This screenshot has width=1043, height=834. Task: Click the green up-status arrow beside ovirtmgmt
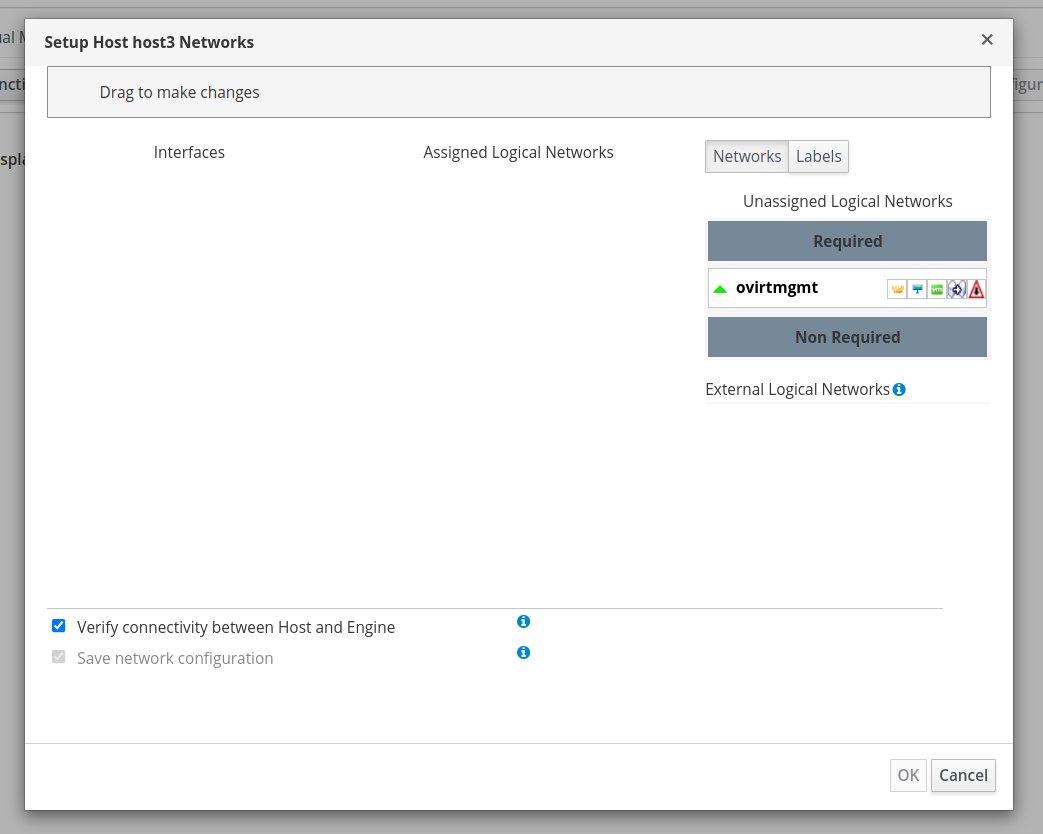720,289
